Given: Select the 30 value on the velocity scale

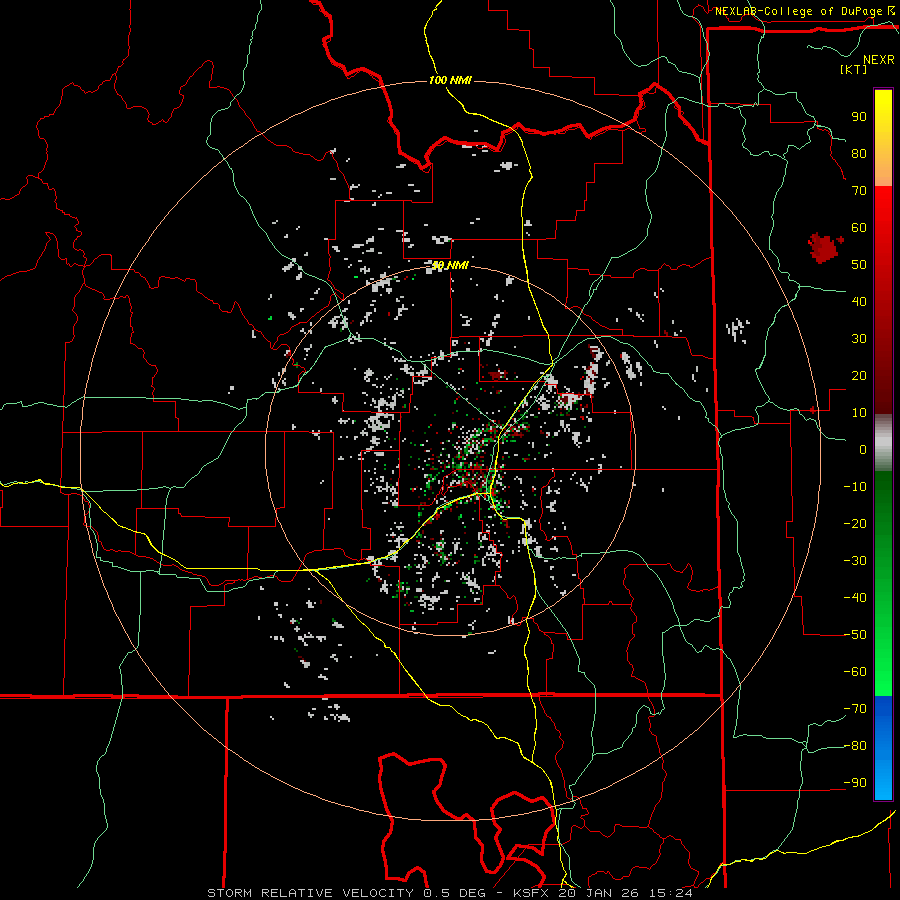Looking at the screenshot, I should tap(859, 339).
